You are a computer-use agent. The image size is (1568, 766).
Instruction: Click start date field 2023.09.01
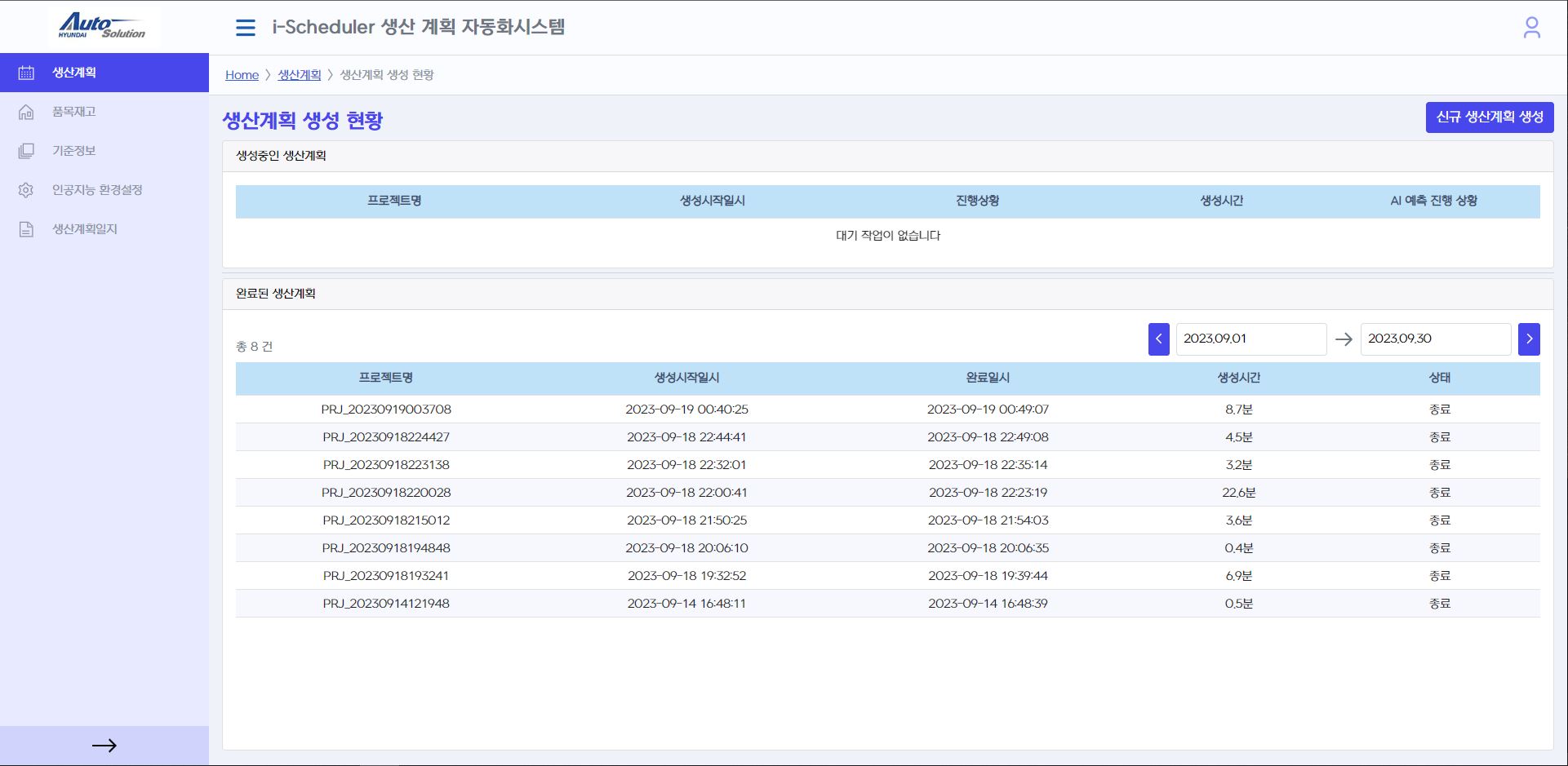pos(1250,339)
